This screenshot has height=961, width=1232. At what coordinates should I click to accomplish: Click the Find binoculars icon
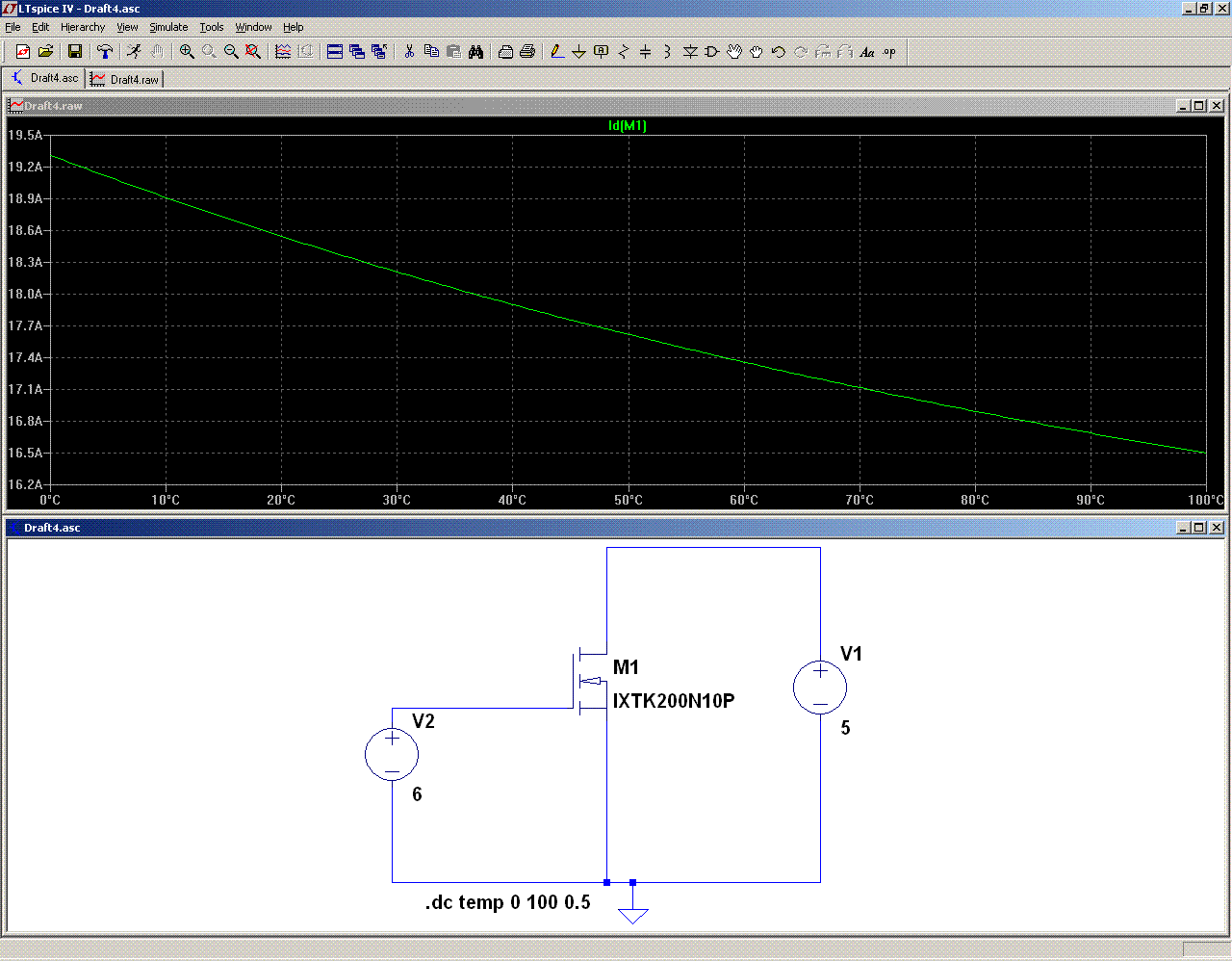475,52
